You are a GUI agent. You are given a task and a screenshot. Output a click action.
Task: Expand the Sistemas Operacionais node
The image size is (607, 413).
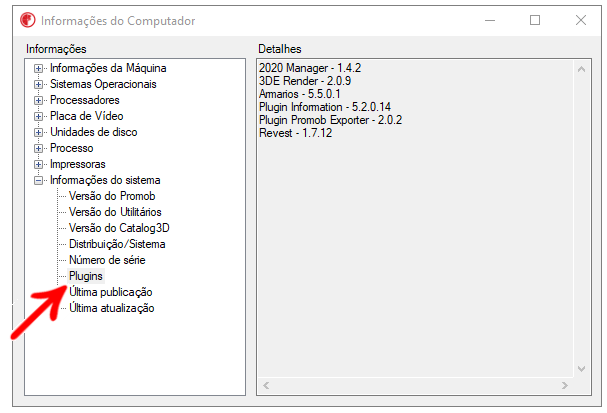click(38, 84)
